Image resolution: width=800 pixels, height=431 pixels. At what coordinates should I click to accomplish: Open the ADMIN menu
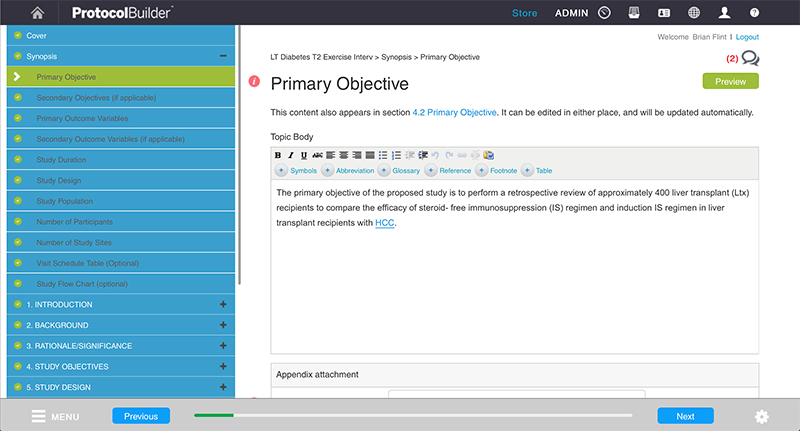[571, 13]
